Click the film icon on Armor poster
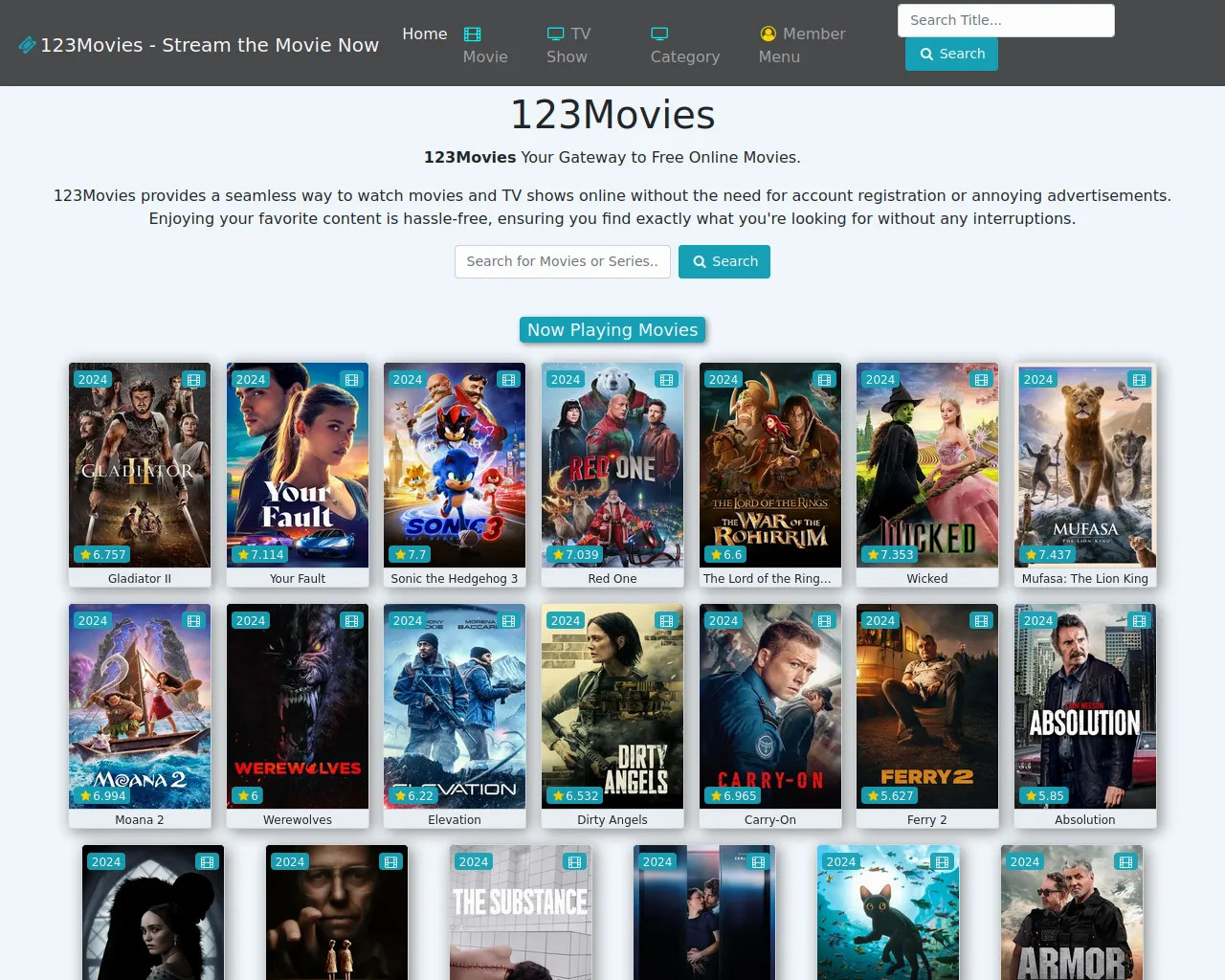Image resolution: width=1225 pixels, height=980 pixels. (1126, 862)
